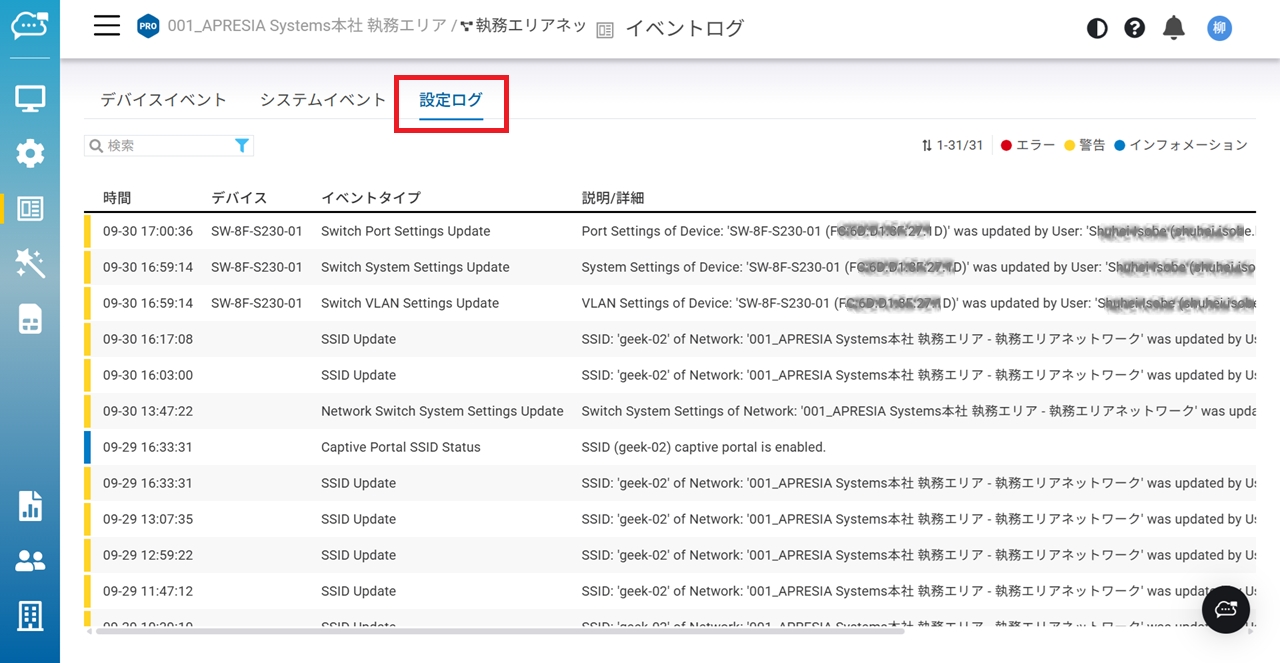The height and width of the screenshot is (663, 1280).
Task: Open the reports chart sidebar icon
Action: [30, 506]
